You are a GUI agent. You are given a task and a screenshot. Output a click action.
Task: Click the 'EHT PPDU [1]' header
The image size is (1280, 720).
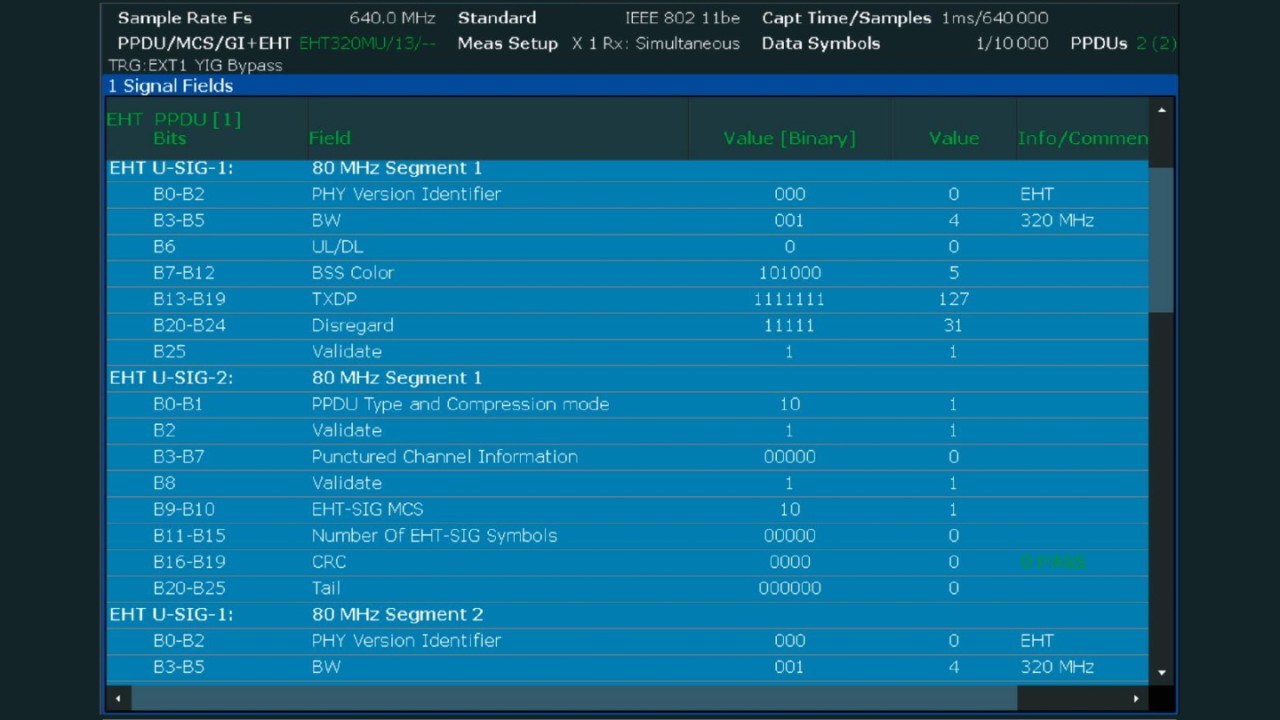pyautogui.click(x=173, y=119)
